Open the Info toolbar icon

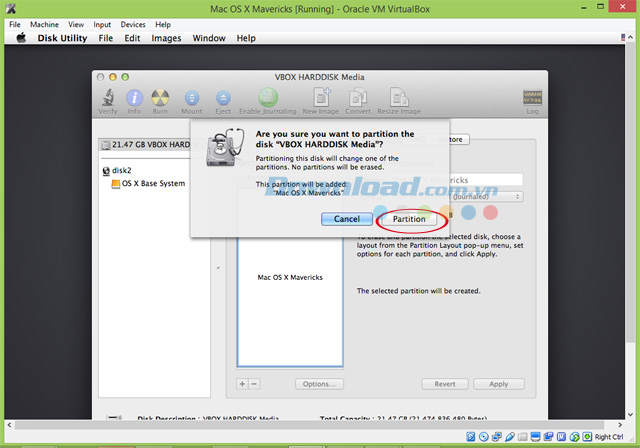click(134, 98)
